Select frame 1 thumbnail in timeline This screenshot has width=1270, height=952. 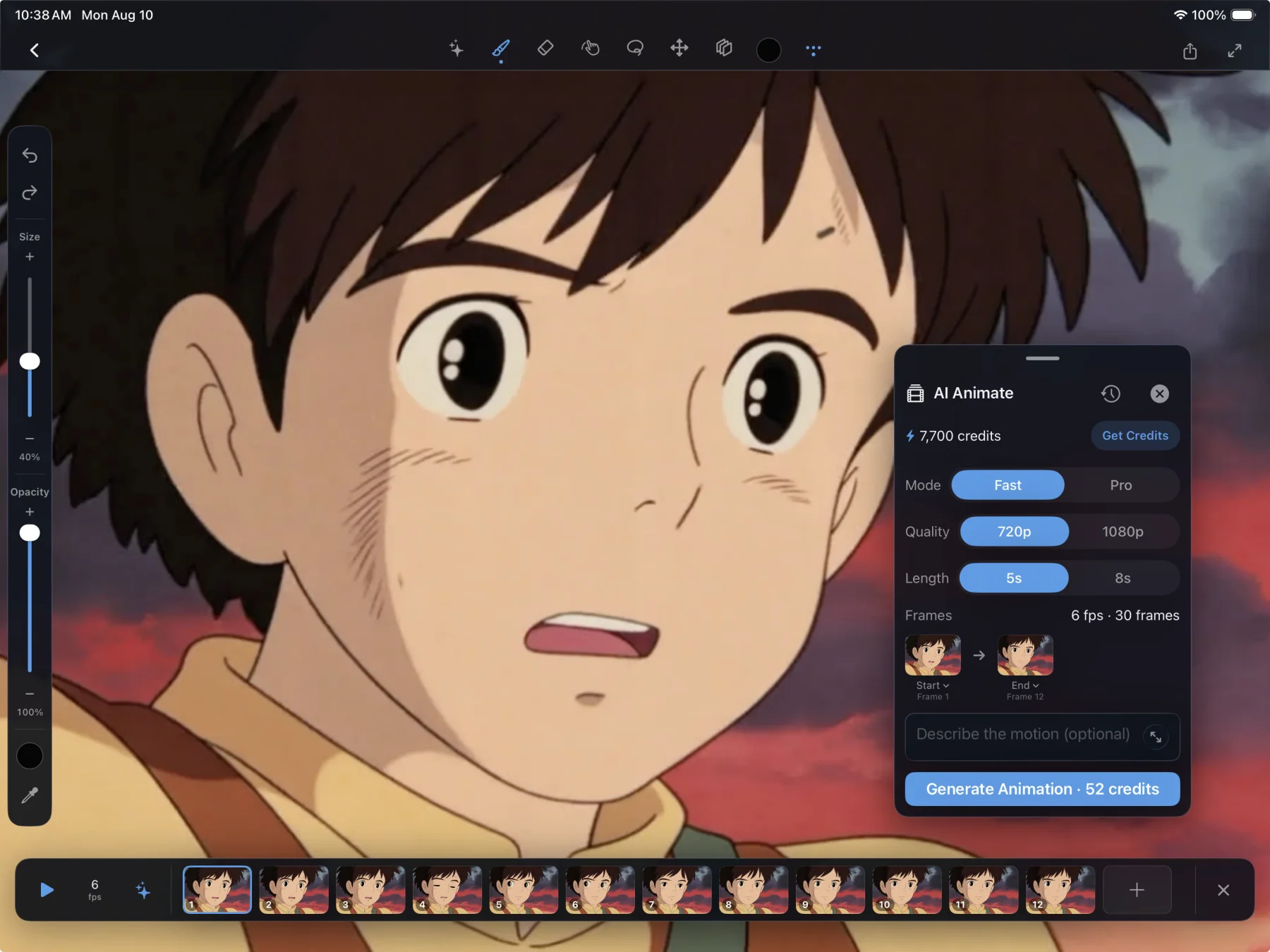217,890
